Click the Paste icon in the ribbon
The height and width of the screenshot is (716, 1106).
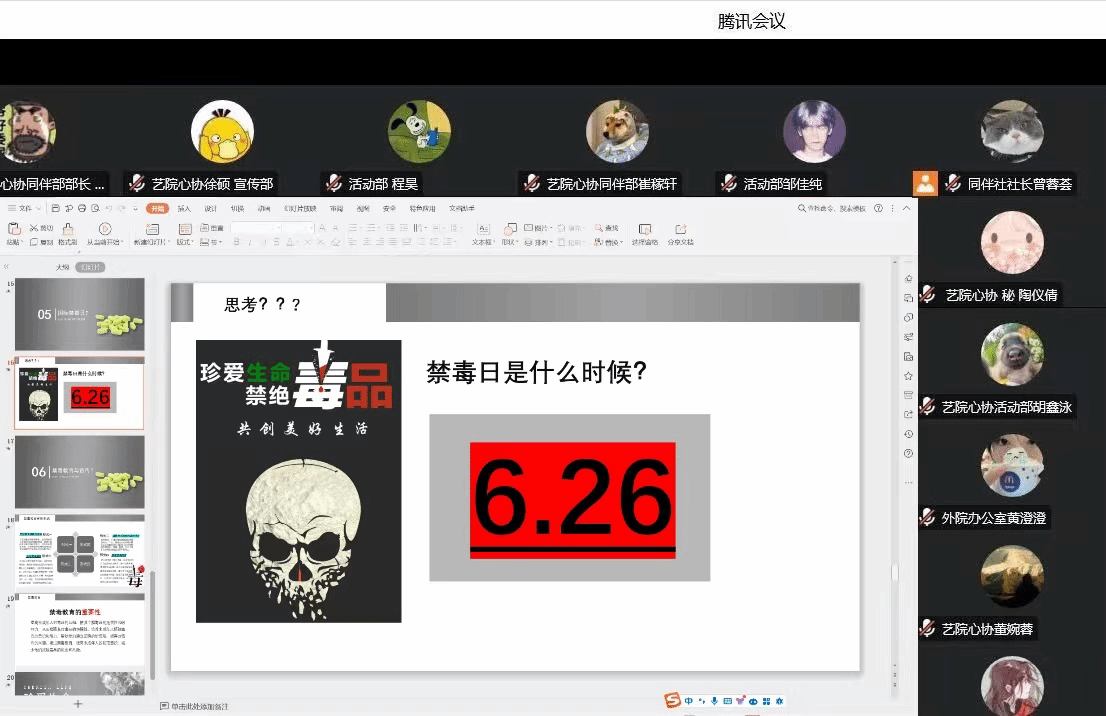13,230
